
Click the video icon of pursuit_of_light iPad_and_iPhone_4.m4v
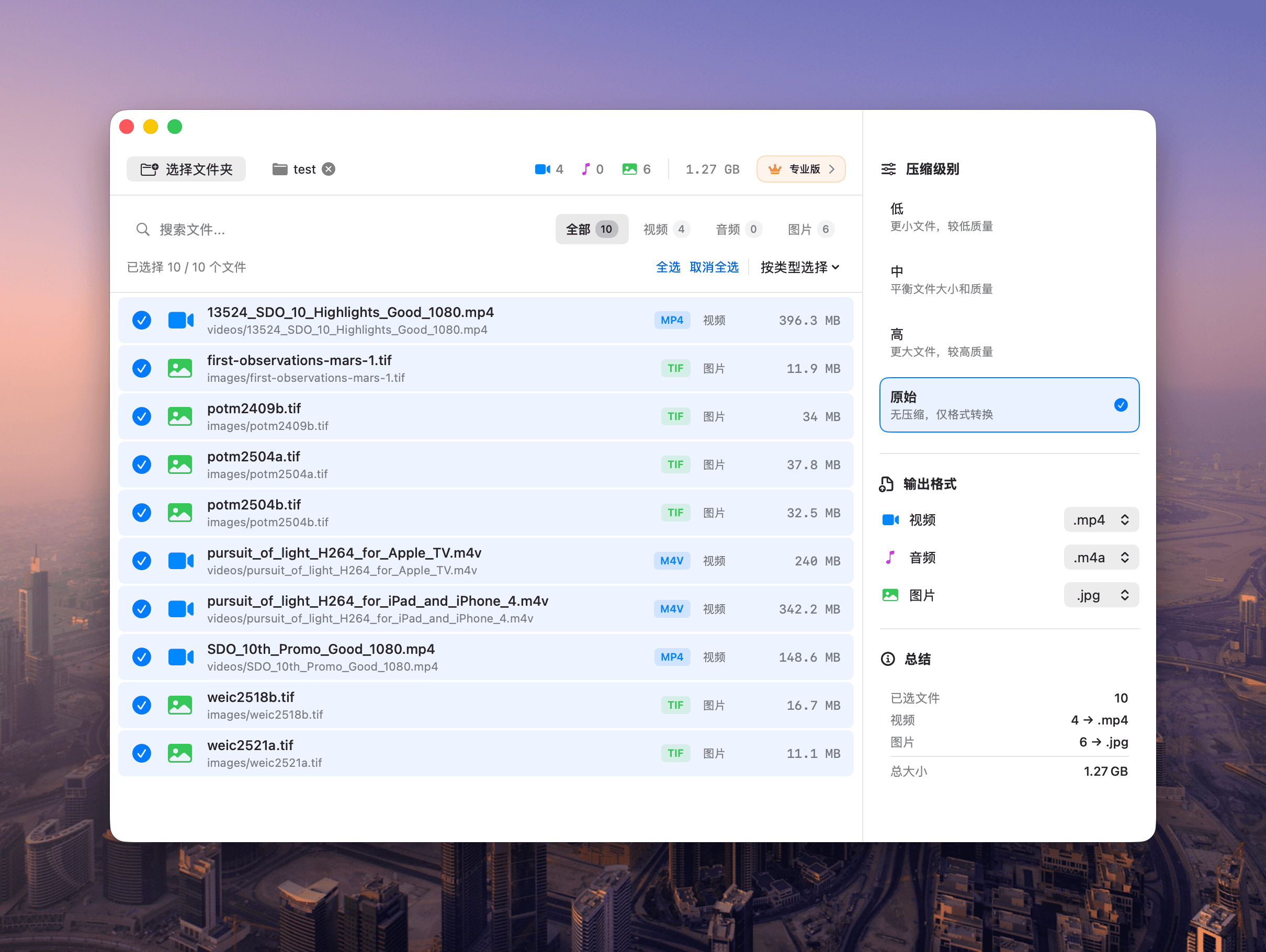pyautogui.click(x=180, y=609)
